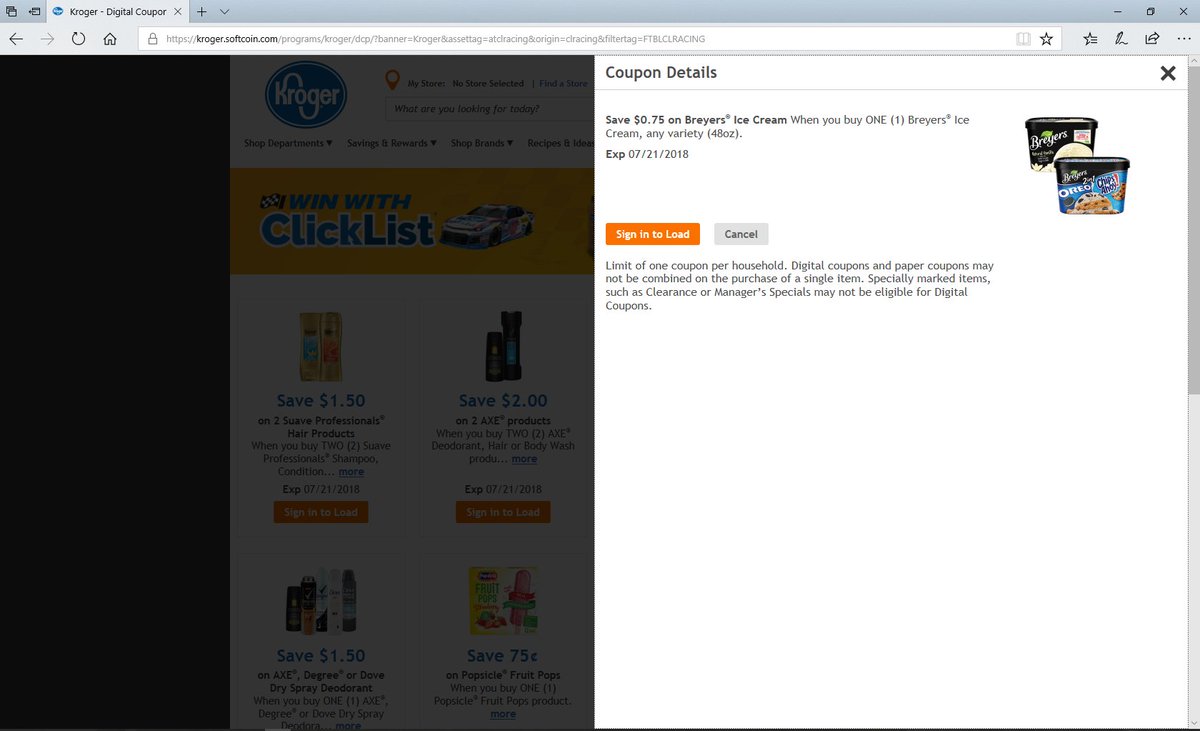Click more link on Popsicle Fruit Pops coupon
The height and width of the screenshot is (731, 1200).
503,714
